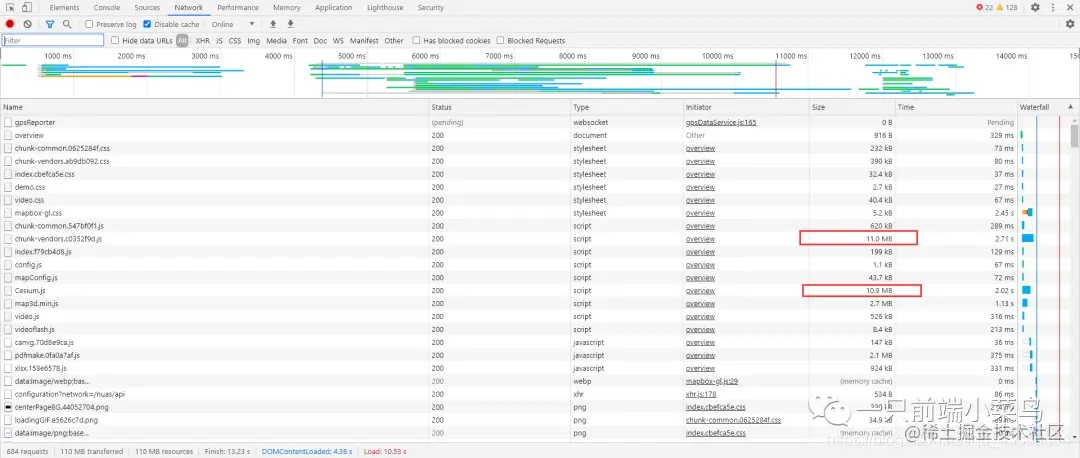The width and height of the screenshot is (1080, 458).
Task: Uncheck the Disable cache checkbox
Action: [x=147, y=24]
